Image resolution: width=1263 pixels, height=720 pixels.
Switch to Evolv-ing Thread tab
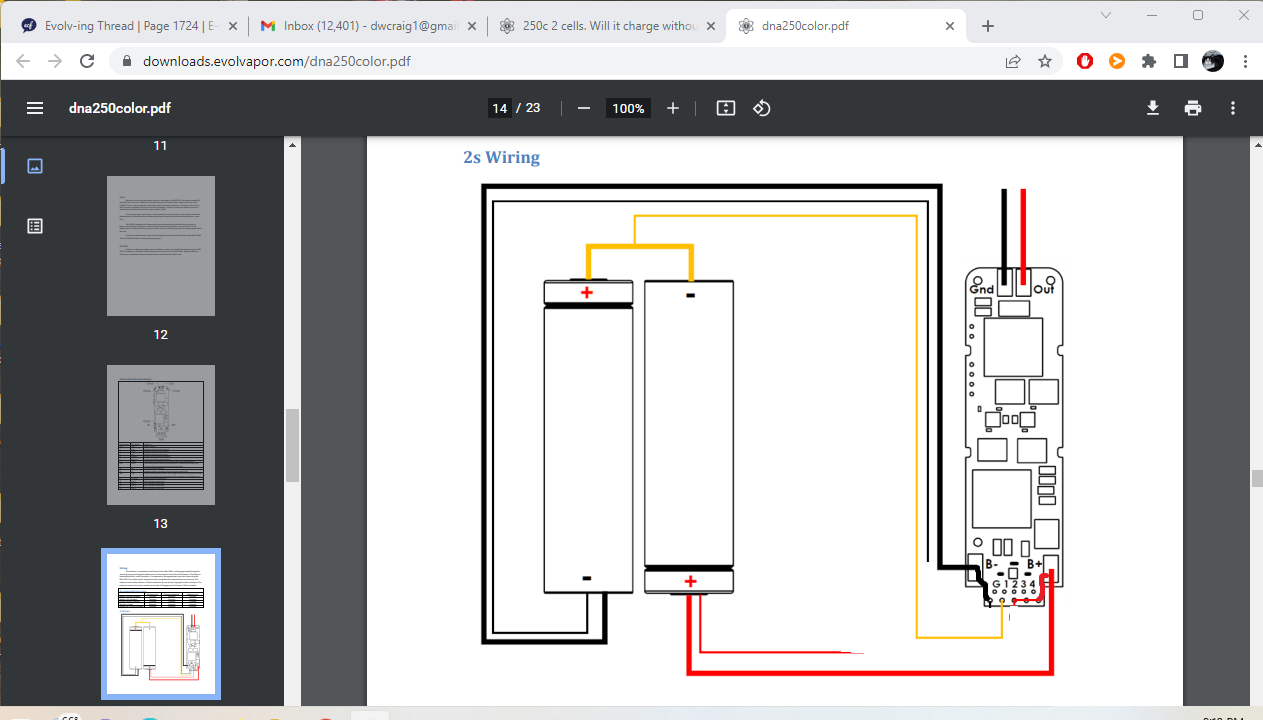pyautogui.click(x=124, y=26)
